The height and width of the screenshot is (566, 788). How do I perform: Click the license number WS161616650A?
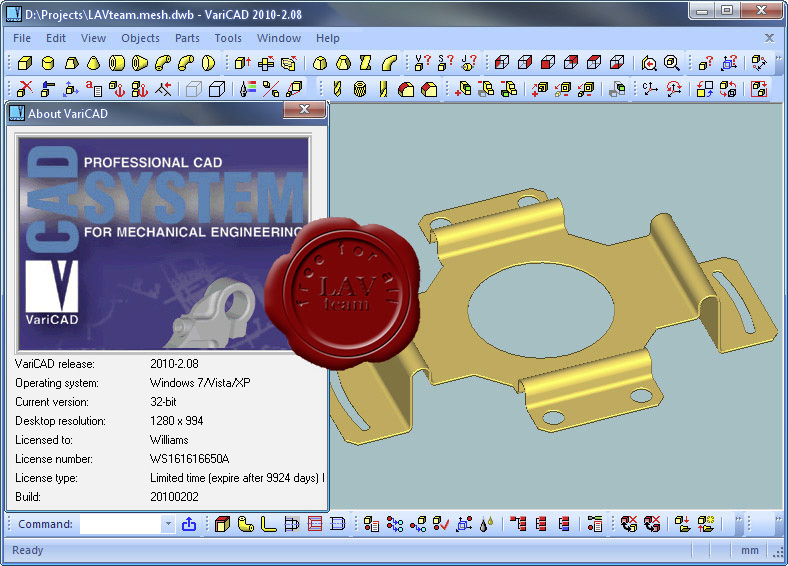point(190,459)
